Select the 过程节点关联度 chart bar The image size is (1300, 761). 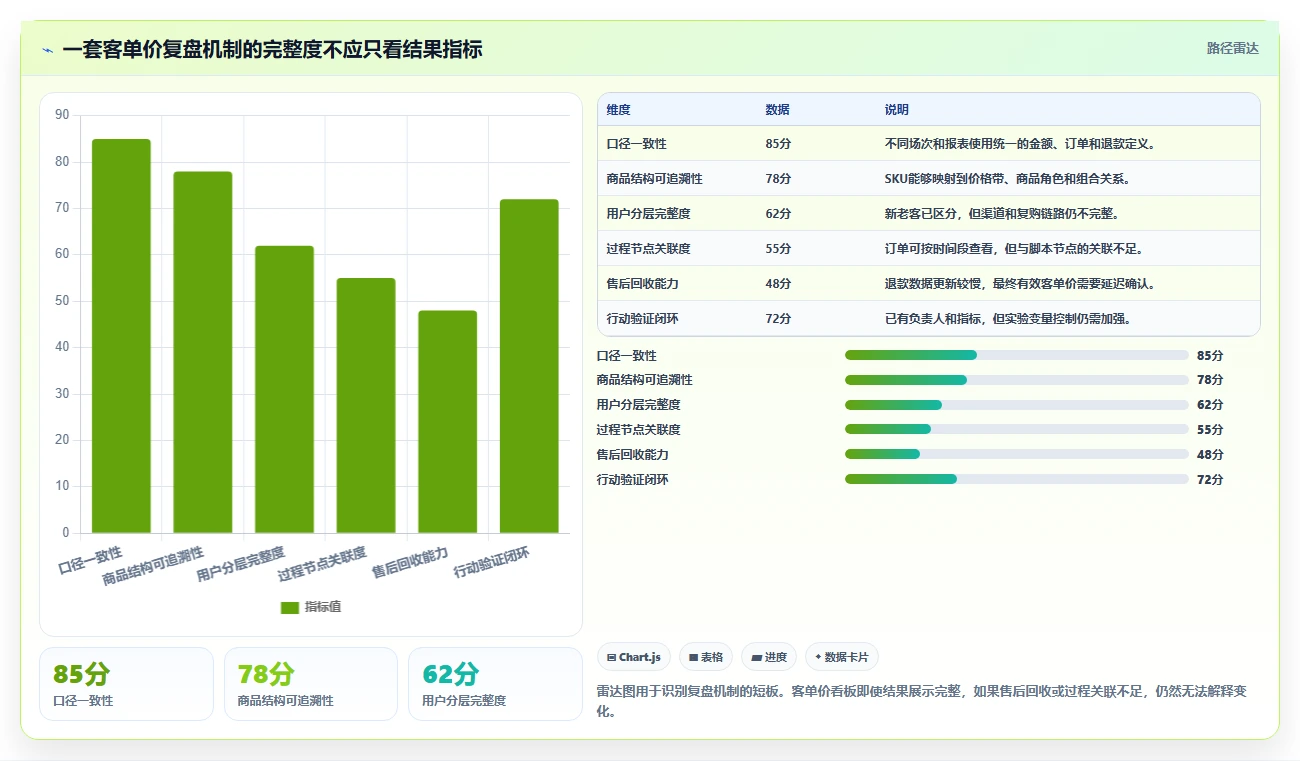click(x=366, y=405)
